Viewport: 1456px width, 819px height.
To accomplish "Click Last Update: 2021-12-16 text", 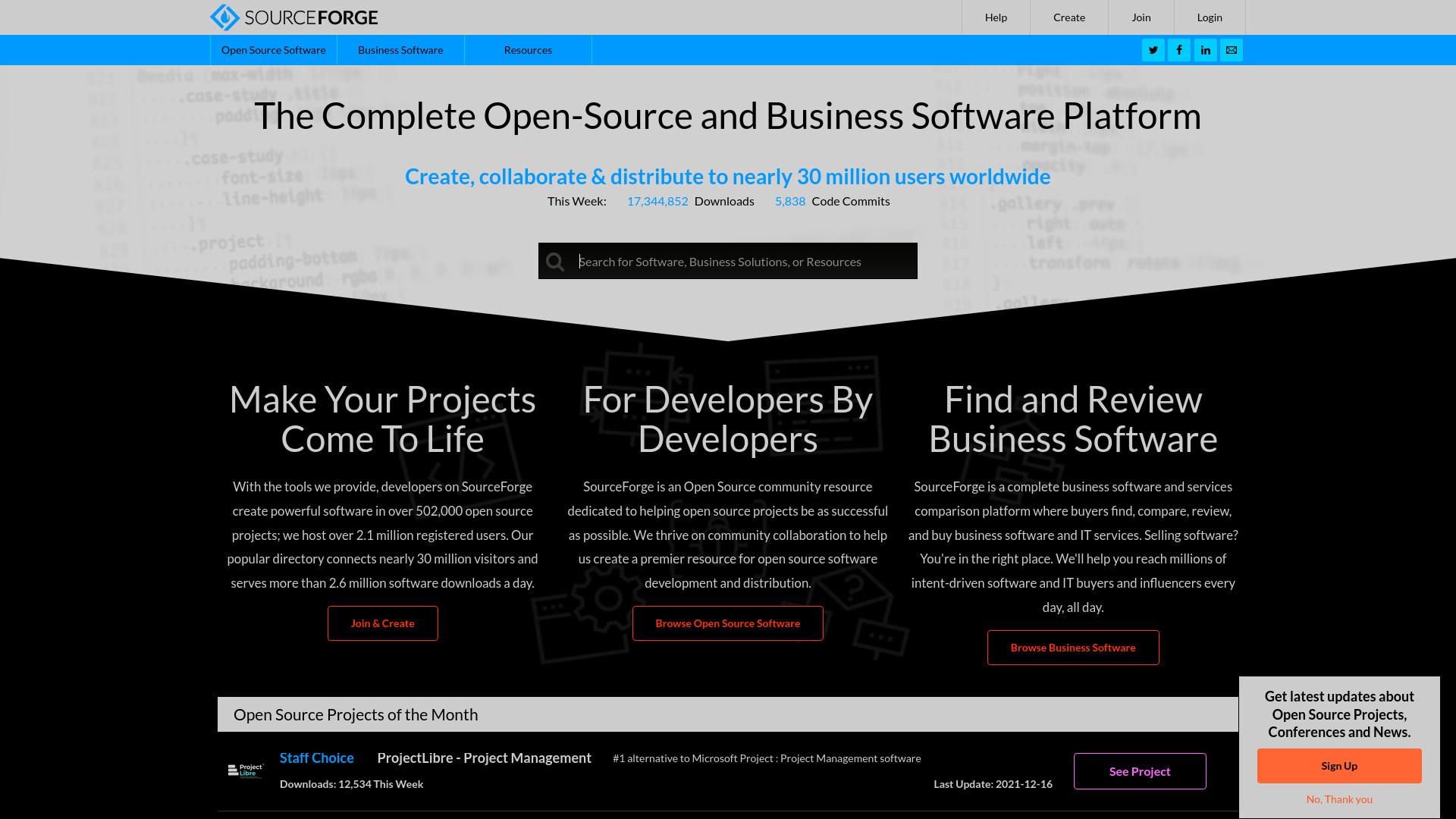I will 993,784.
